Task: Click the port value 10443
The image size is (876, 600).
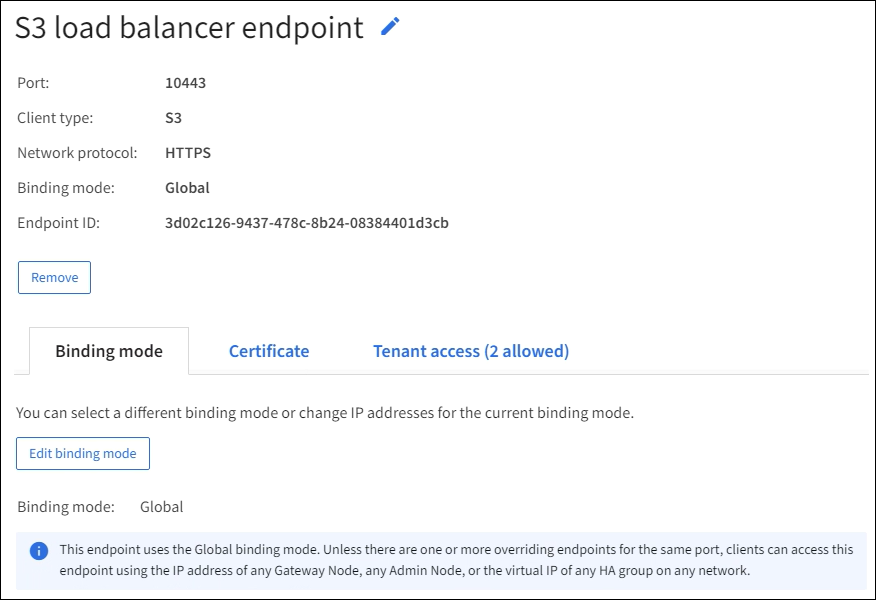Action: pos(185,83)
